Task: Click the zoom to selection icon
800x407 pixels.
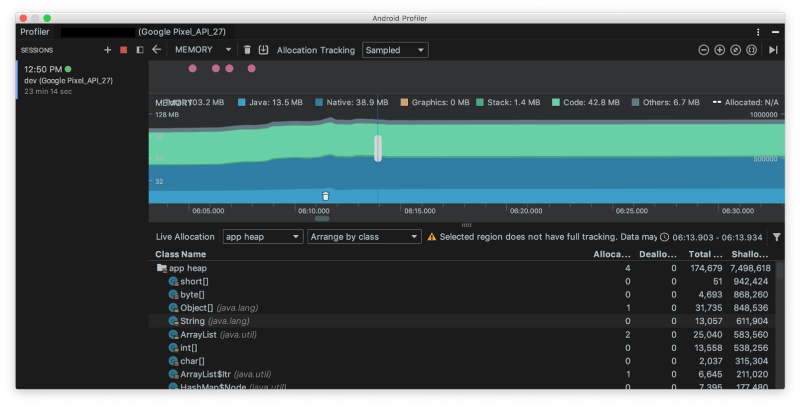Action: tap(751, 50)
